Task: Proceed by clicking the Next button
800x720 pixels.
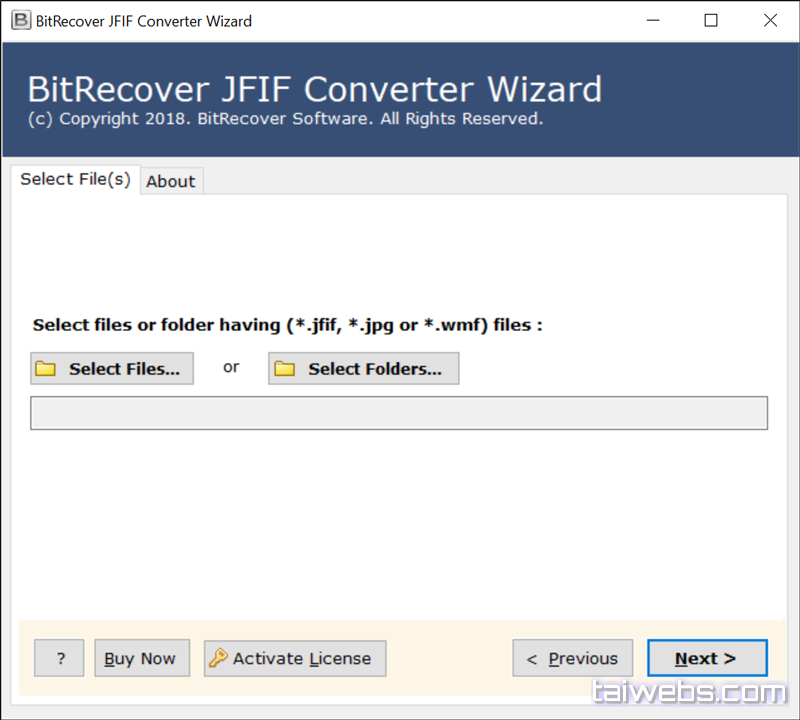Action: click(x=706, y=659)
